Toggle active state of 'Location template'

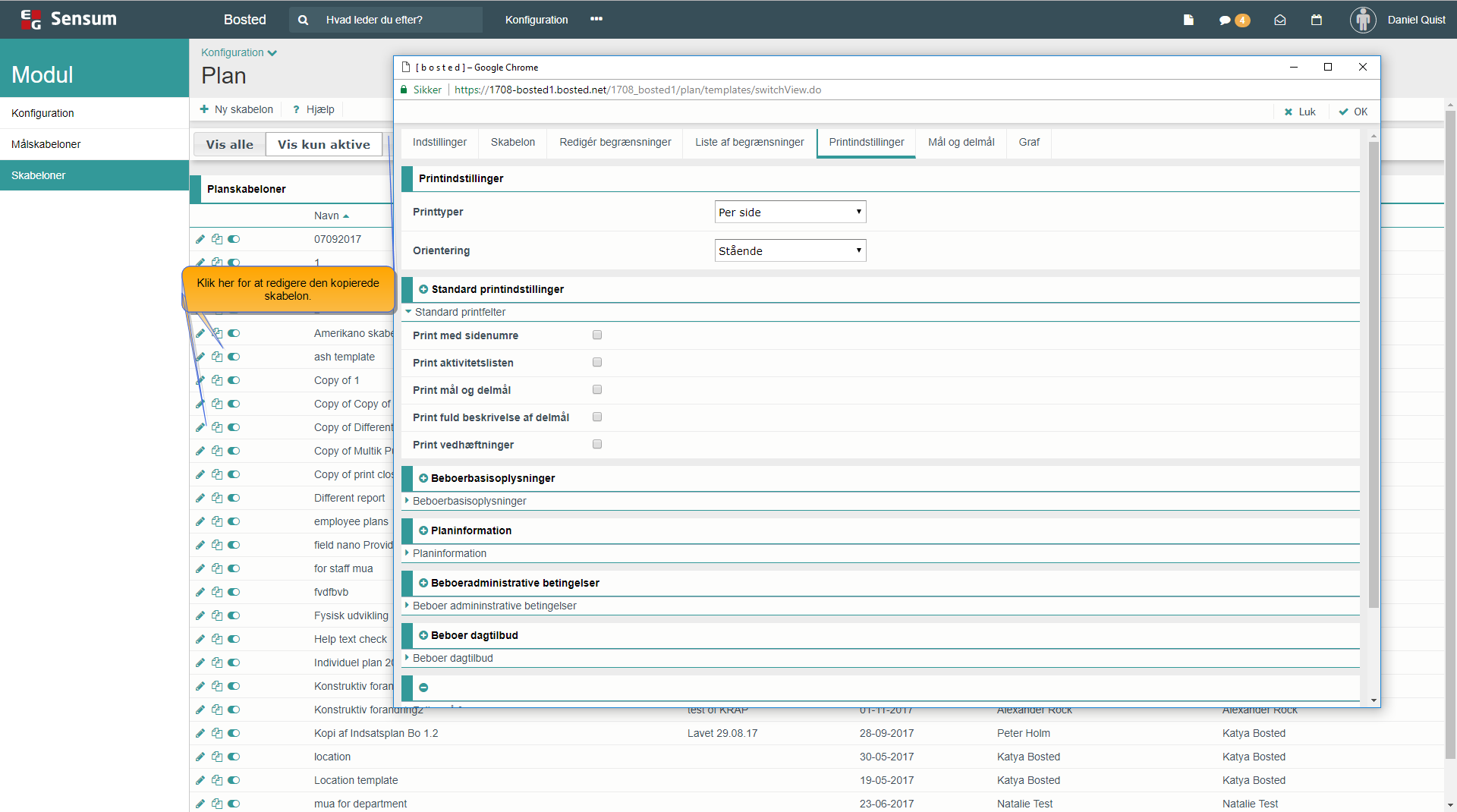point(234,780)
